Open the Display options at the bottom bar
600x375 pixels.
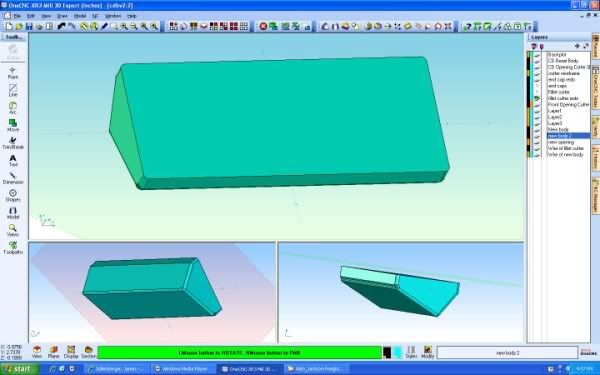pos(71,352)
